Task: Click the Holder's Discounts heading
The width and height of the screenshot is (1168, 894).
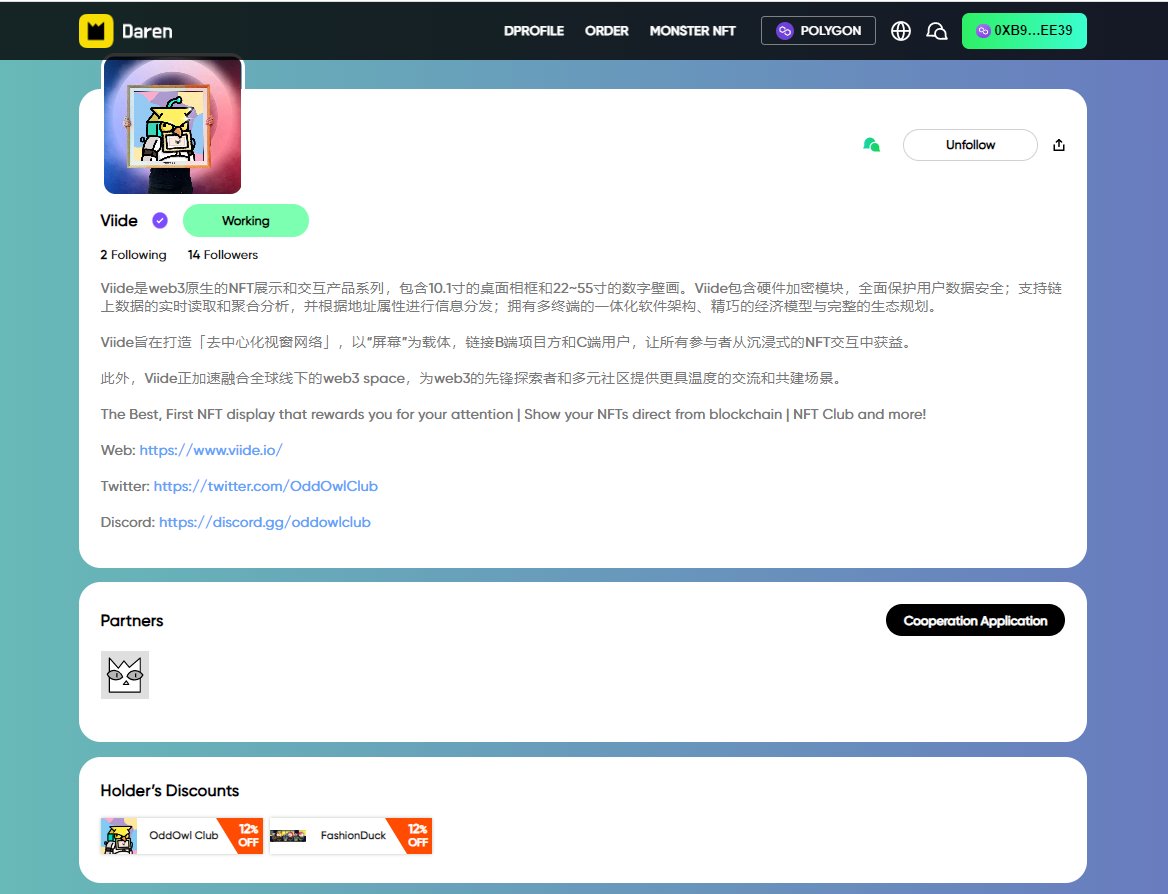Action: [170, 790]
